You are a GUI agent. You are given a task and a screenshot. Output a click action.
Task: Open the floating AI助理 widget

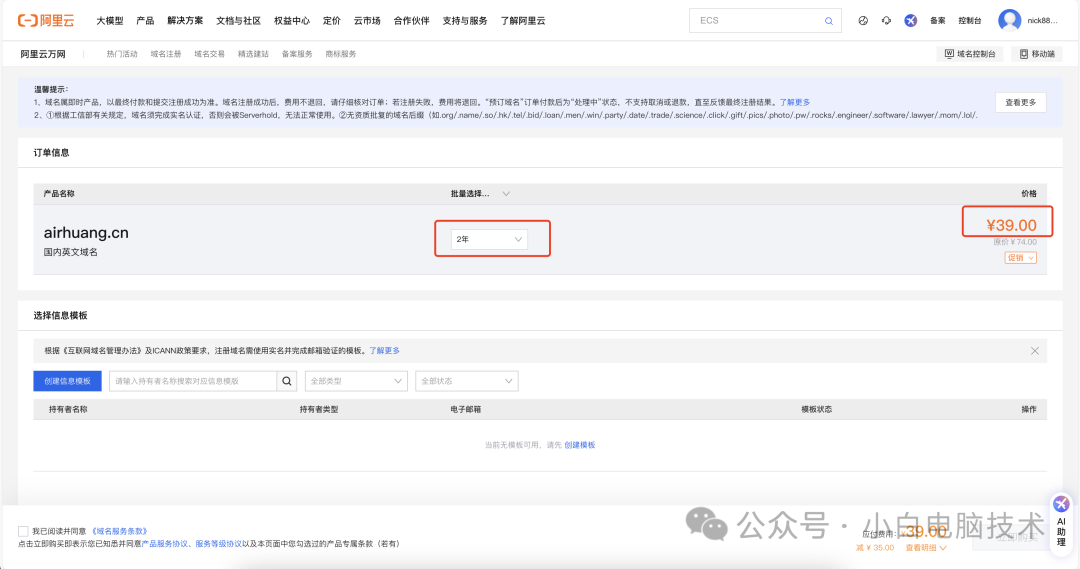pyautogui.click(x=1061, y=524)
